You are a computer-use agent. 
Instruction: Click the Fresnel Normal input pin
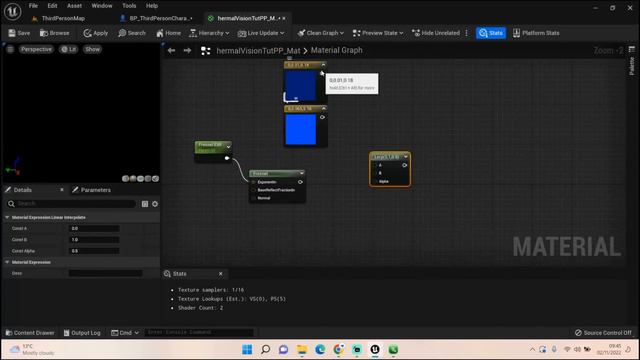[x=253, y=198]
